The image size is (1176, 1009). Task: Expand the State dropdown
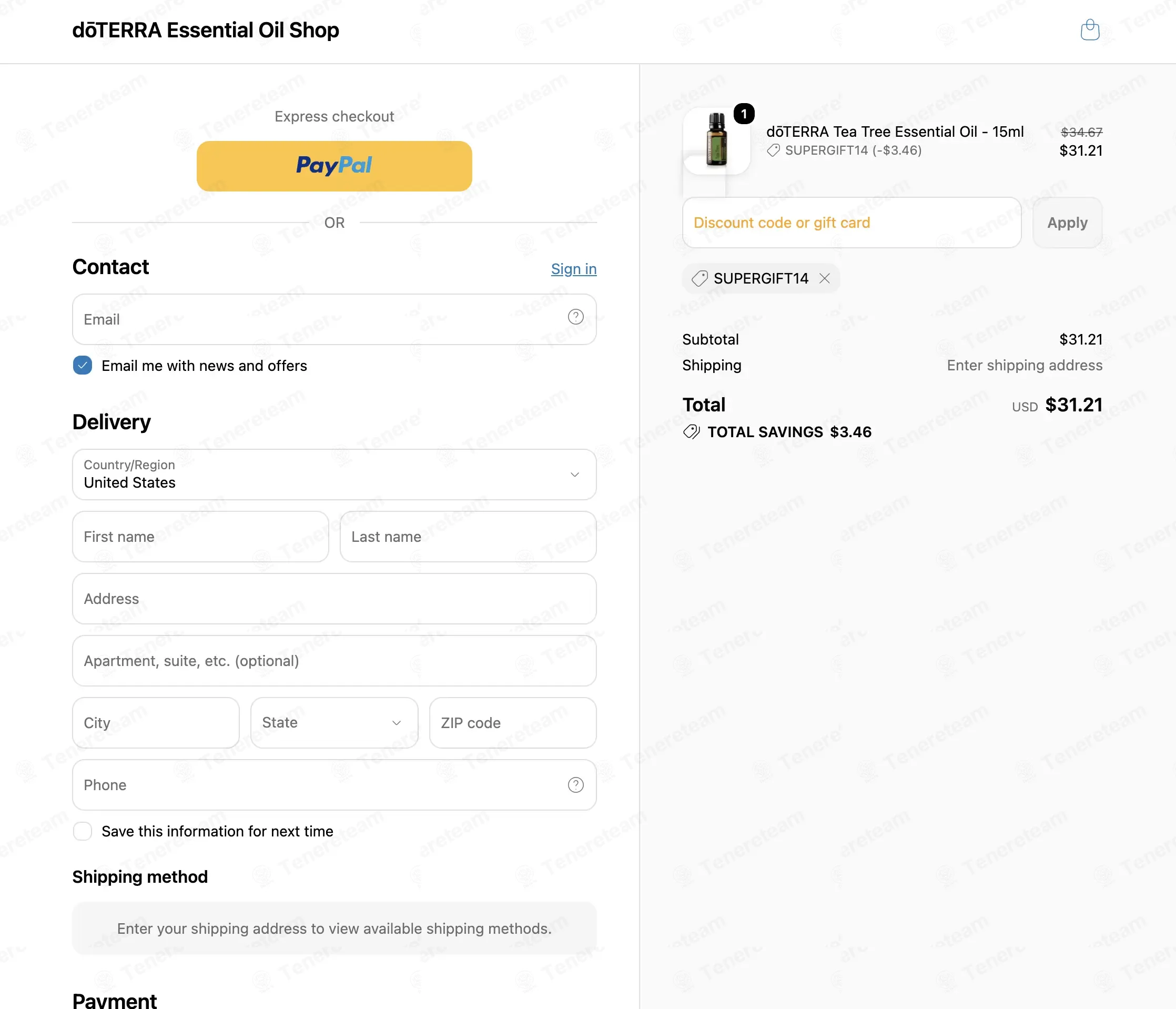(334, 722)
